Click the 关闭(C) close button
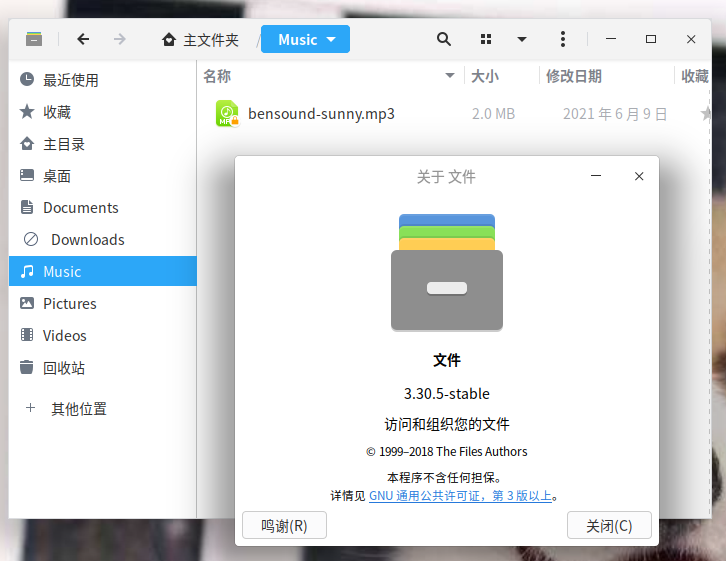Screen dimensions: 726x561 click(609, 525)
